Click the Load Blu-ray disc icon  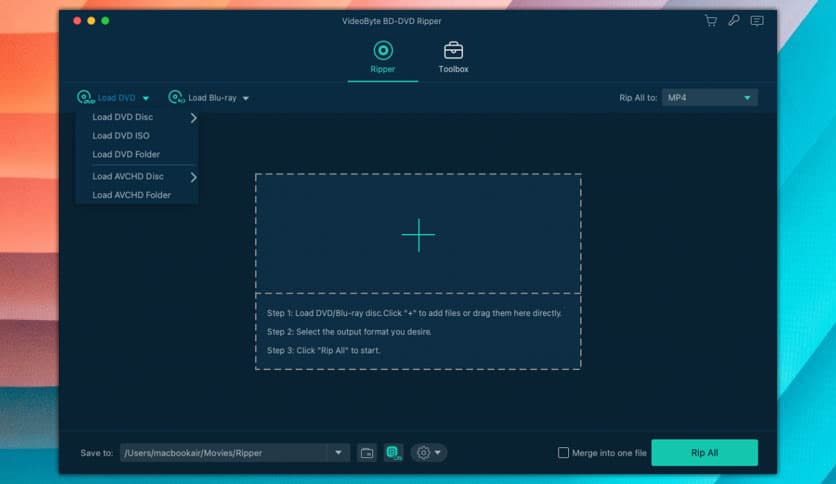176,98
